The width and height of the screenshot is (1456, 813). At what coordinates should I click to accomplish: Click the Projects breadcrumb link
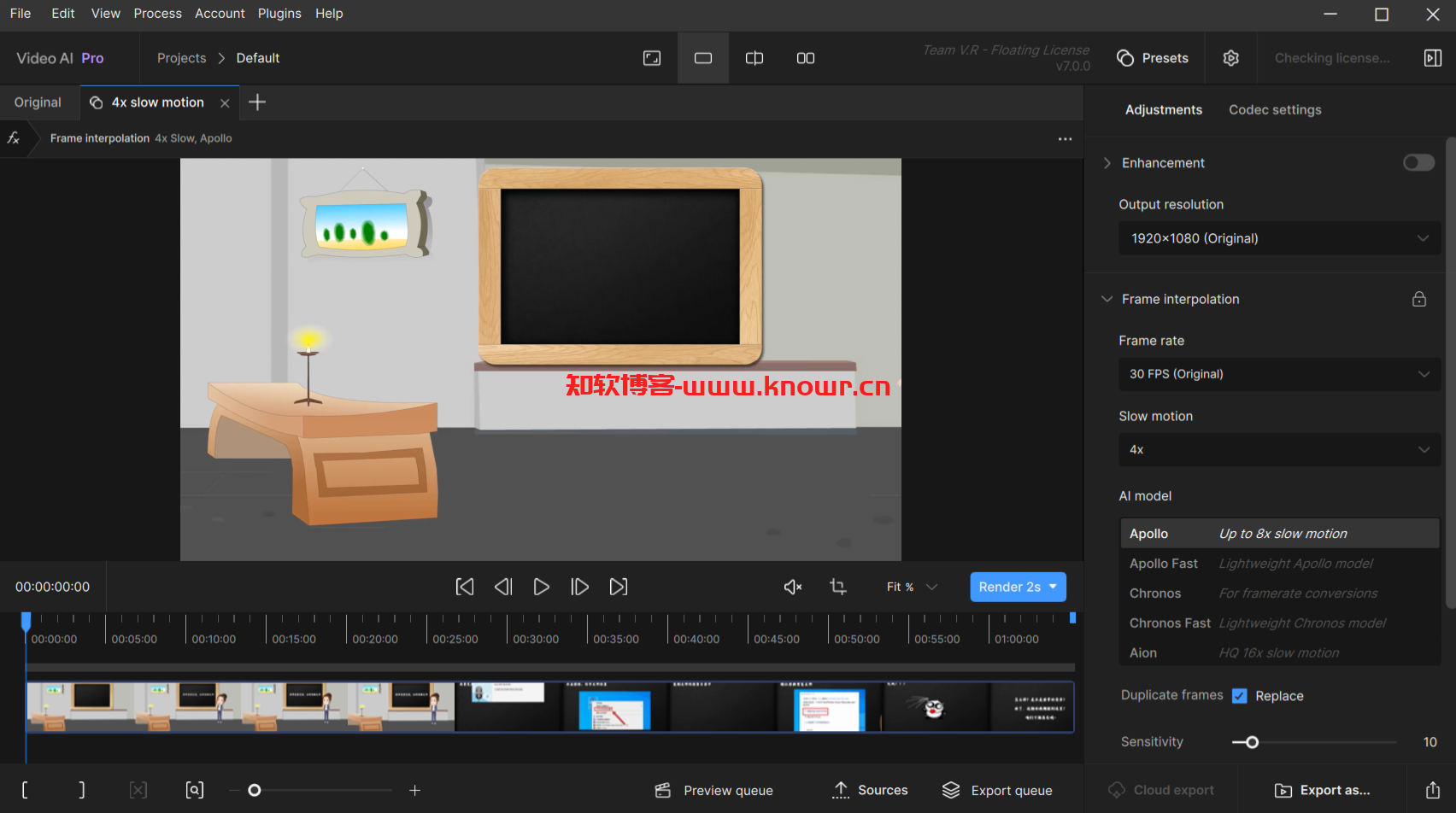pos(181,58)
